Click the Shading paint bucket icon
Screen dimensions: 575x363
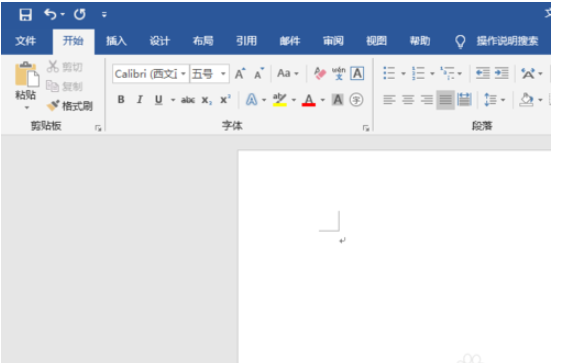(526, 100)
